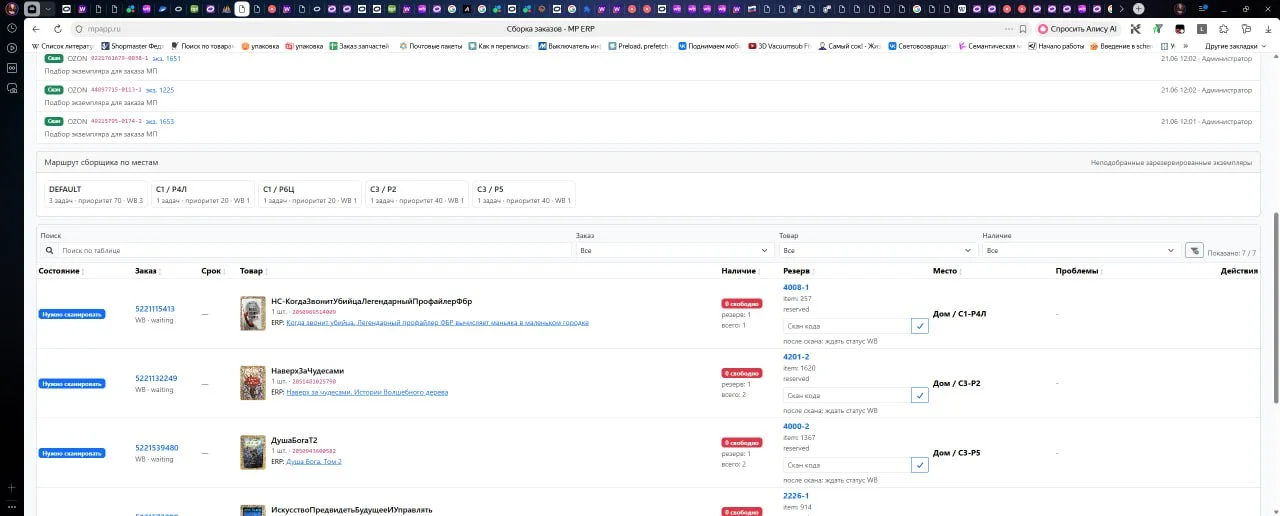
Task: Confirm scan with checkmark button for reserve 4201-2
Action: click(x=920, y=395)
